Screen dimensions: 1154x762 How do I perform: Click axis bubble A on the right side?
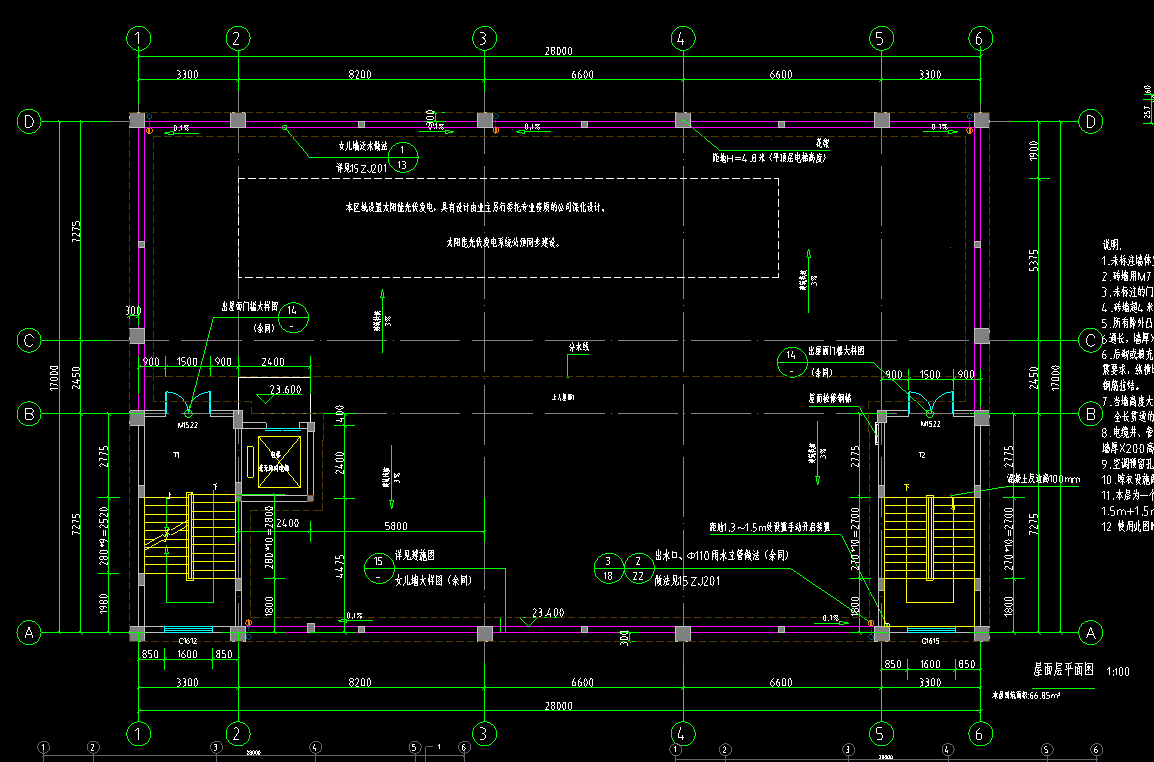point(1091,632)
